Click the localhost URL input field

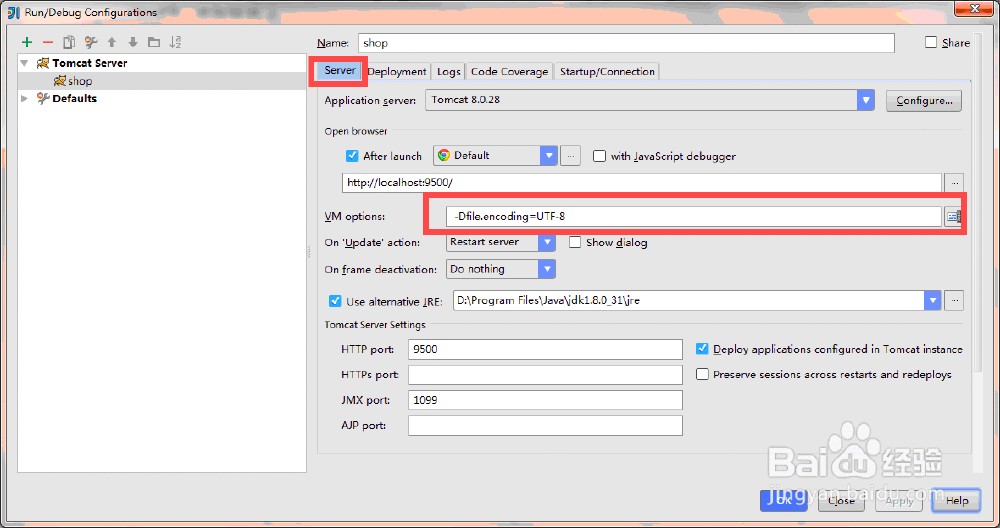click(x=642, y=182)
